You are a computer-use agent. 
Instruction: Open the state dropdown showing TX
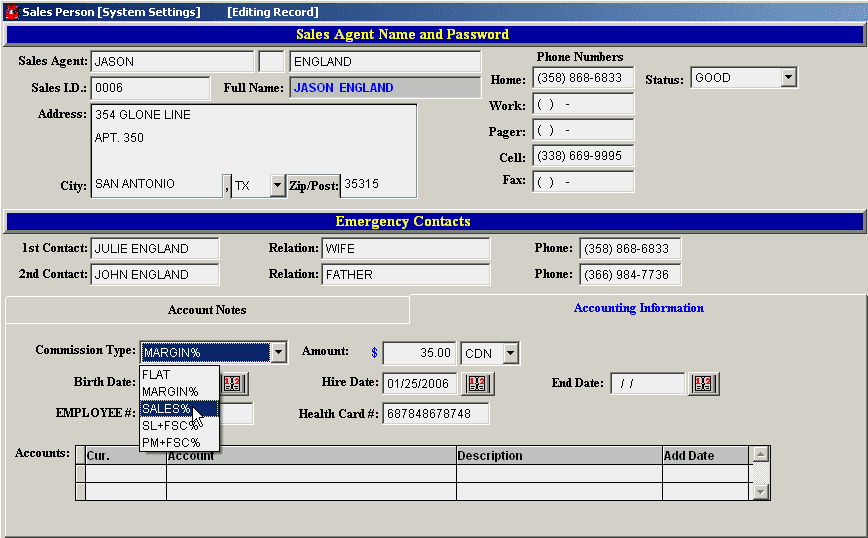[277, 185]
